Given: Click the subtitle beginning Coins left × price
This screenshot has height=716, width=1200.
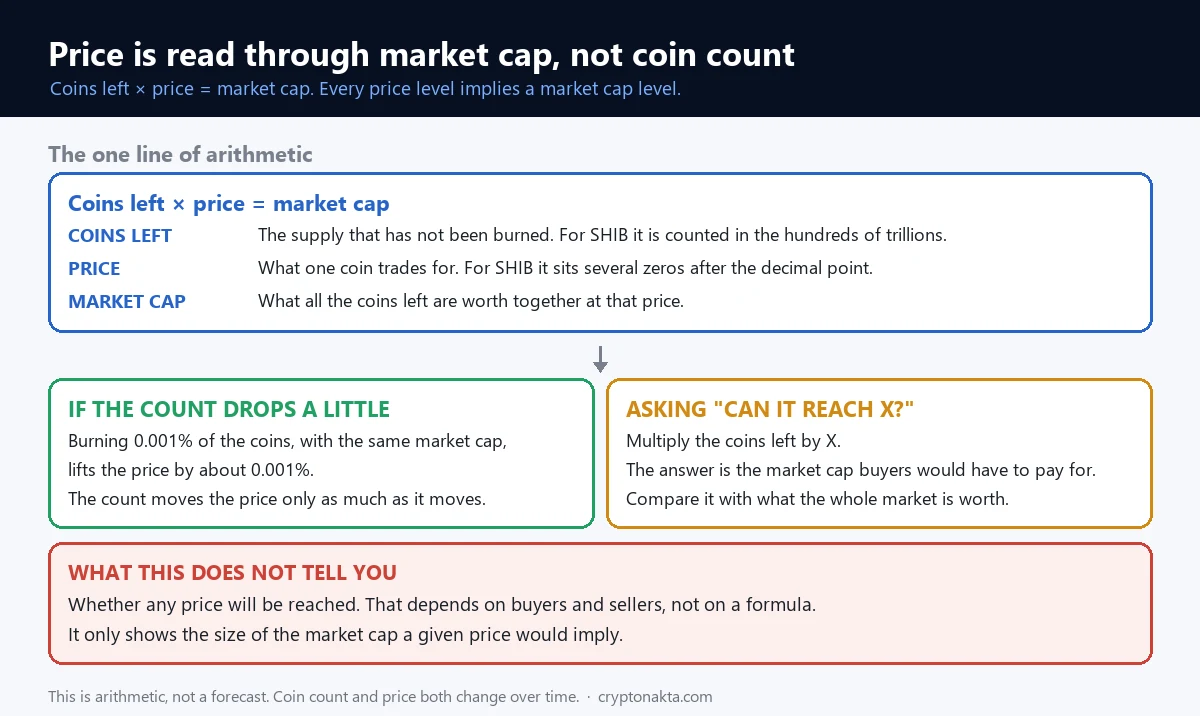Looking at the screenshot, I should [365, 88].
